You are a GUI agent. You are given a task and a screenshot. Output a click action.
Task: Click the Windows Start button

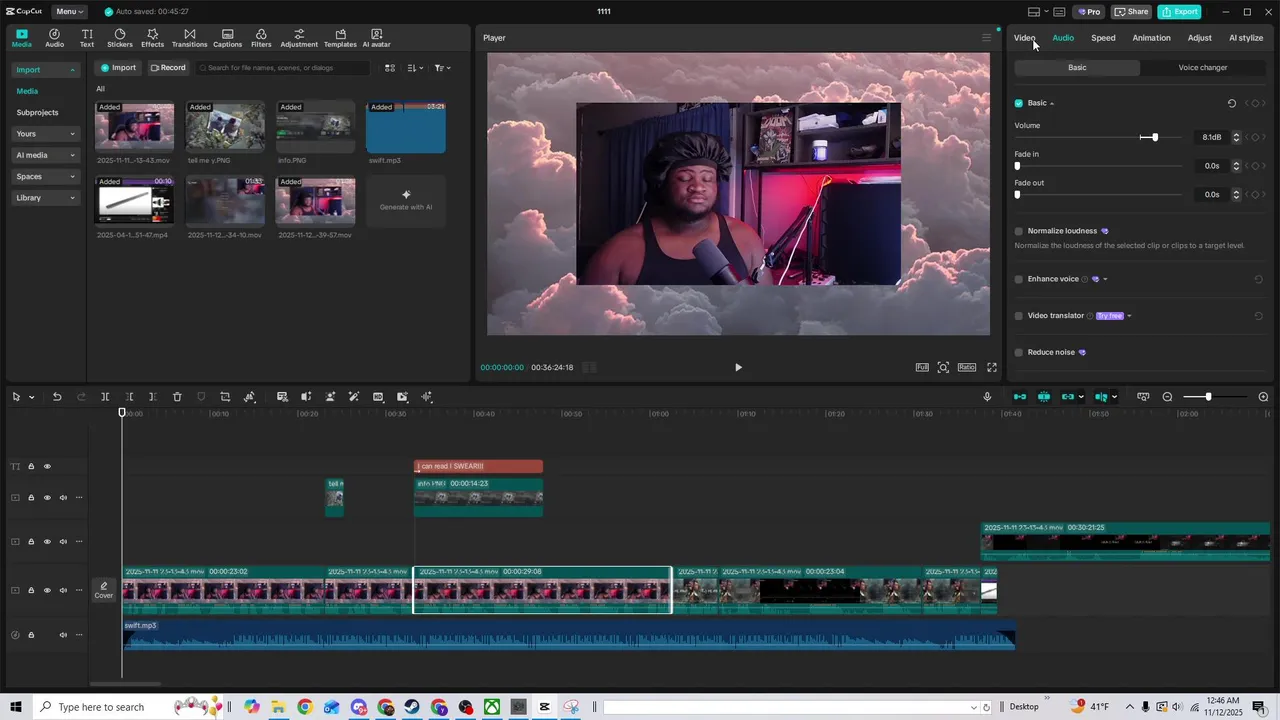[x=16, y=707]
